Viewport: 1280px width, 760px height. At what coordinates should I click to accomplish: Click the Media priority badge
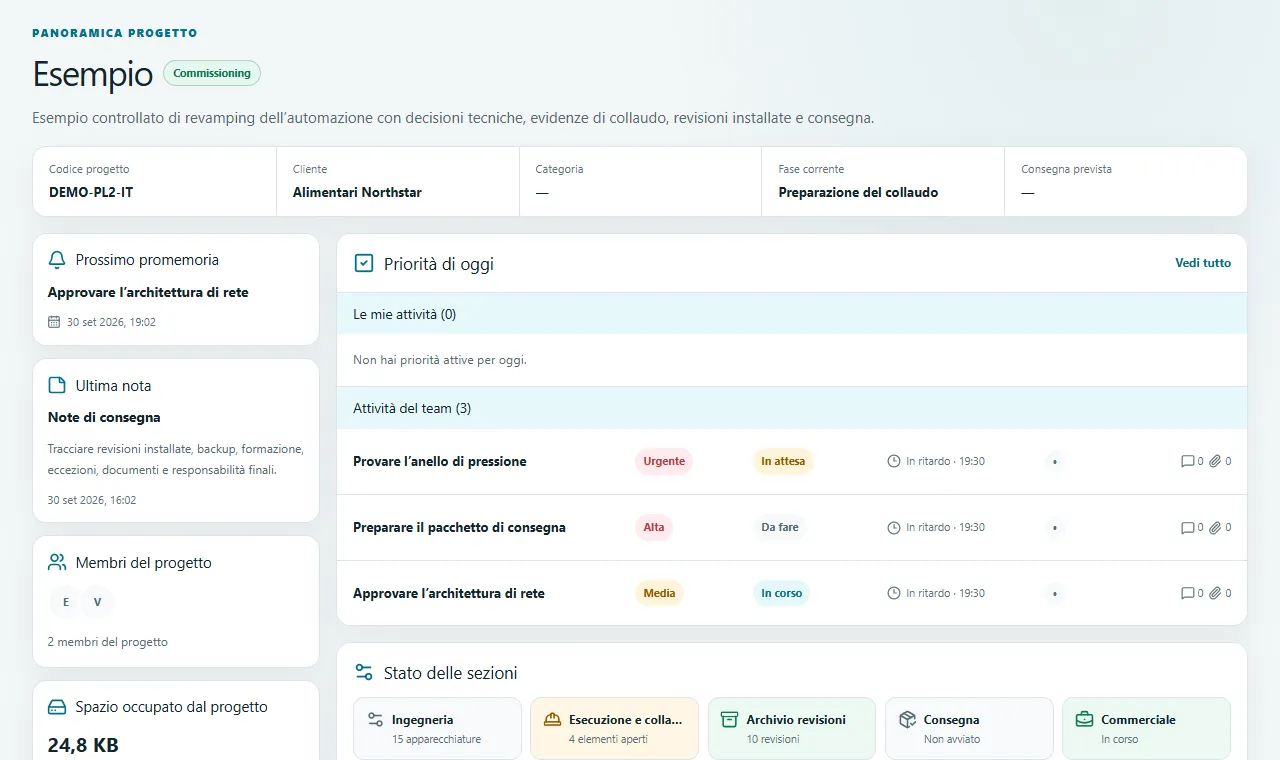[x=659, y=593]
